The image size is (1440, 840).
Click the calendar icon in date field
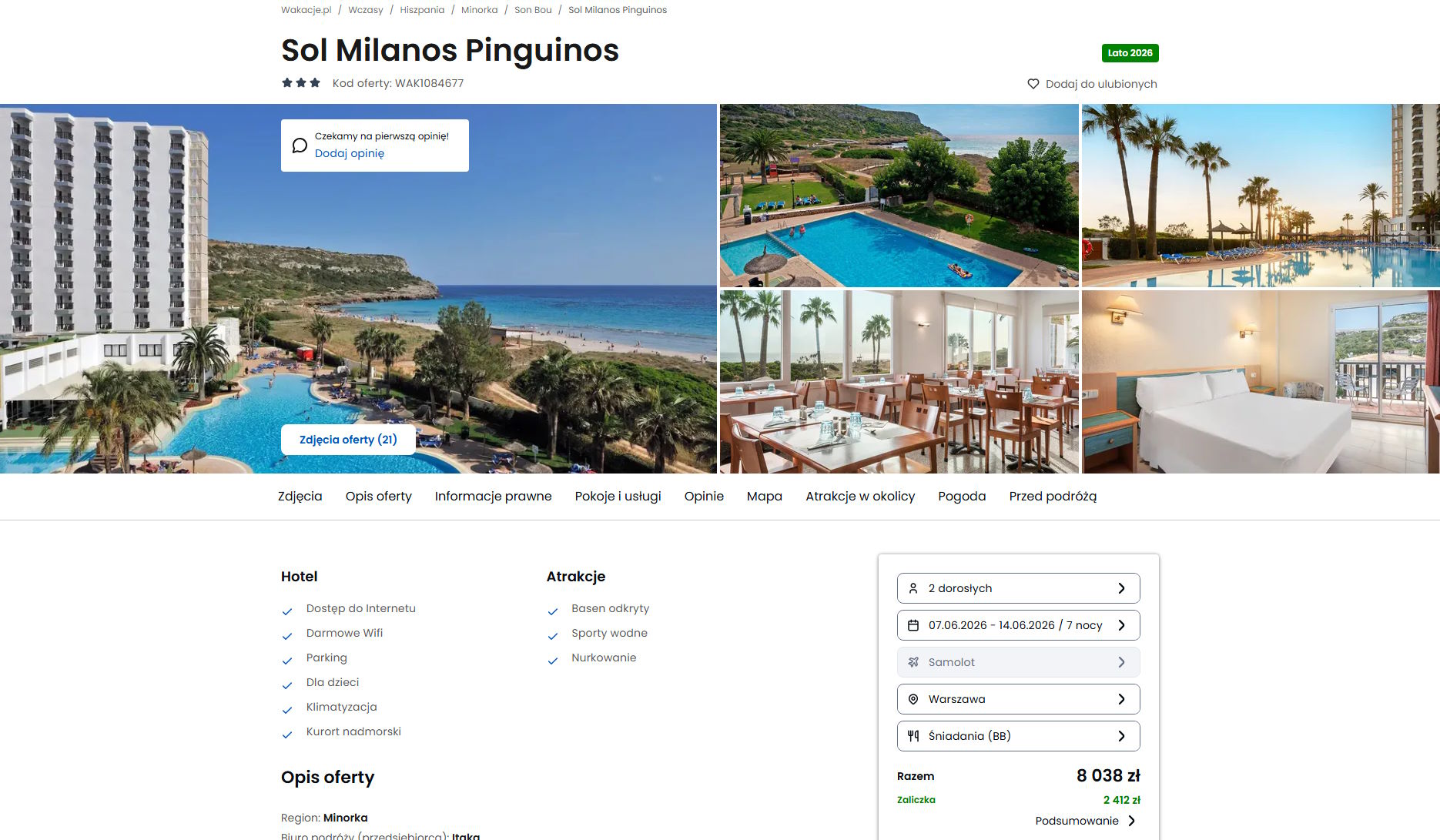tap(913, 625)
